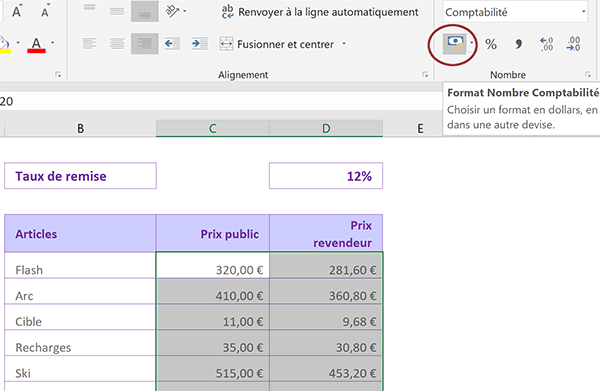
Task: Open fill color dropdown arrow
Action: click(18, 43)
